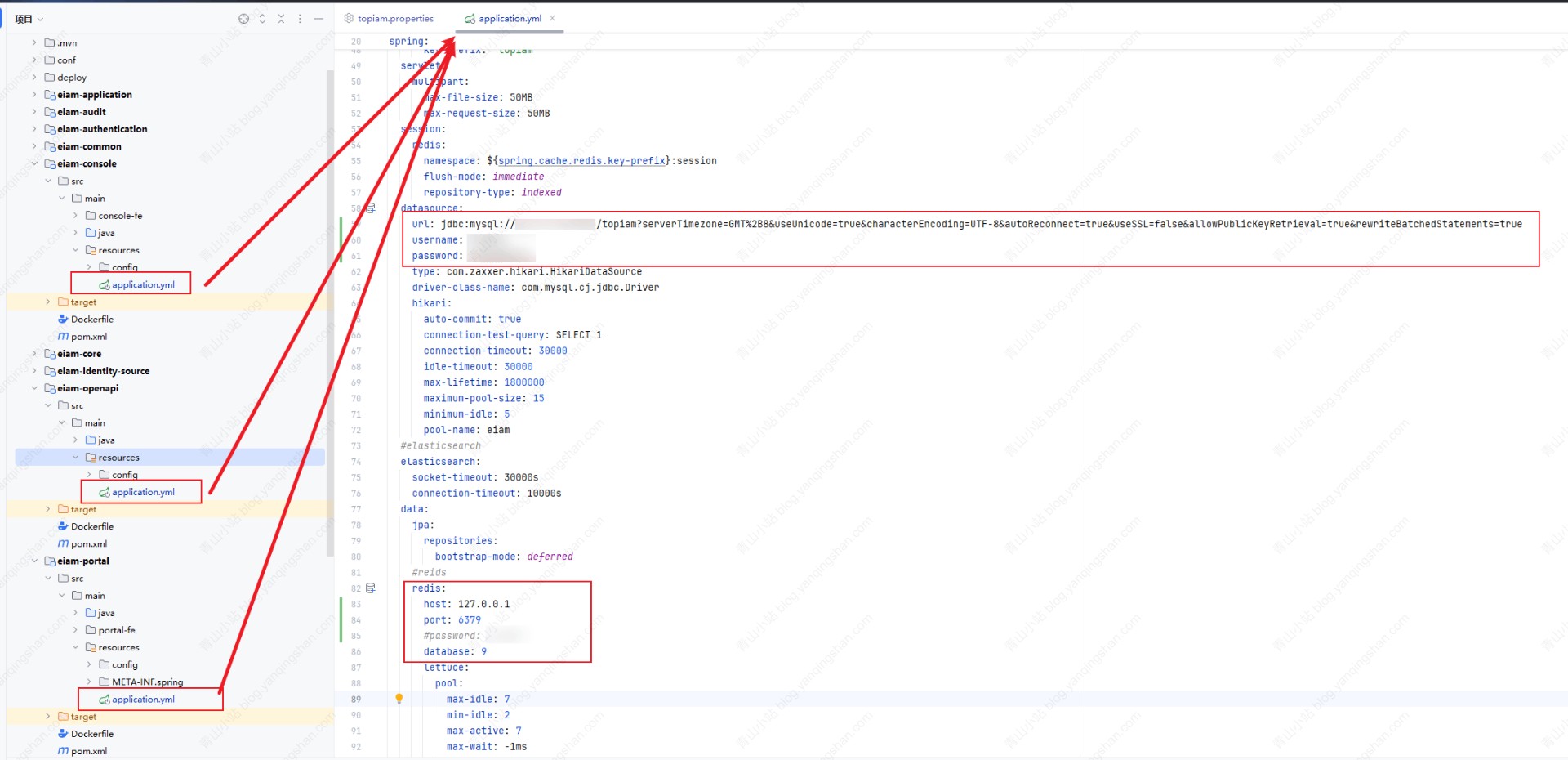The height and width of the screenshot is (760, 1568).
Task: Click the datasource gutter icon on line 58
Action: [371, 208]
